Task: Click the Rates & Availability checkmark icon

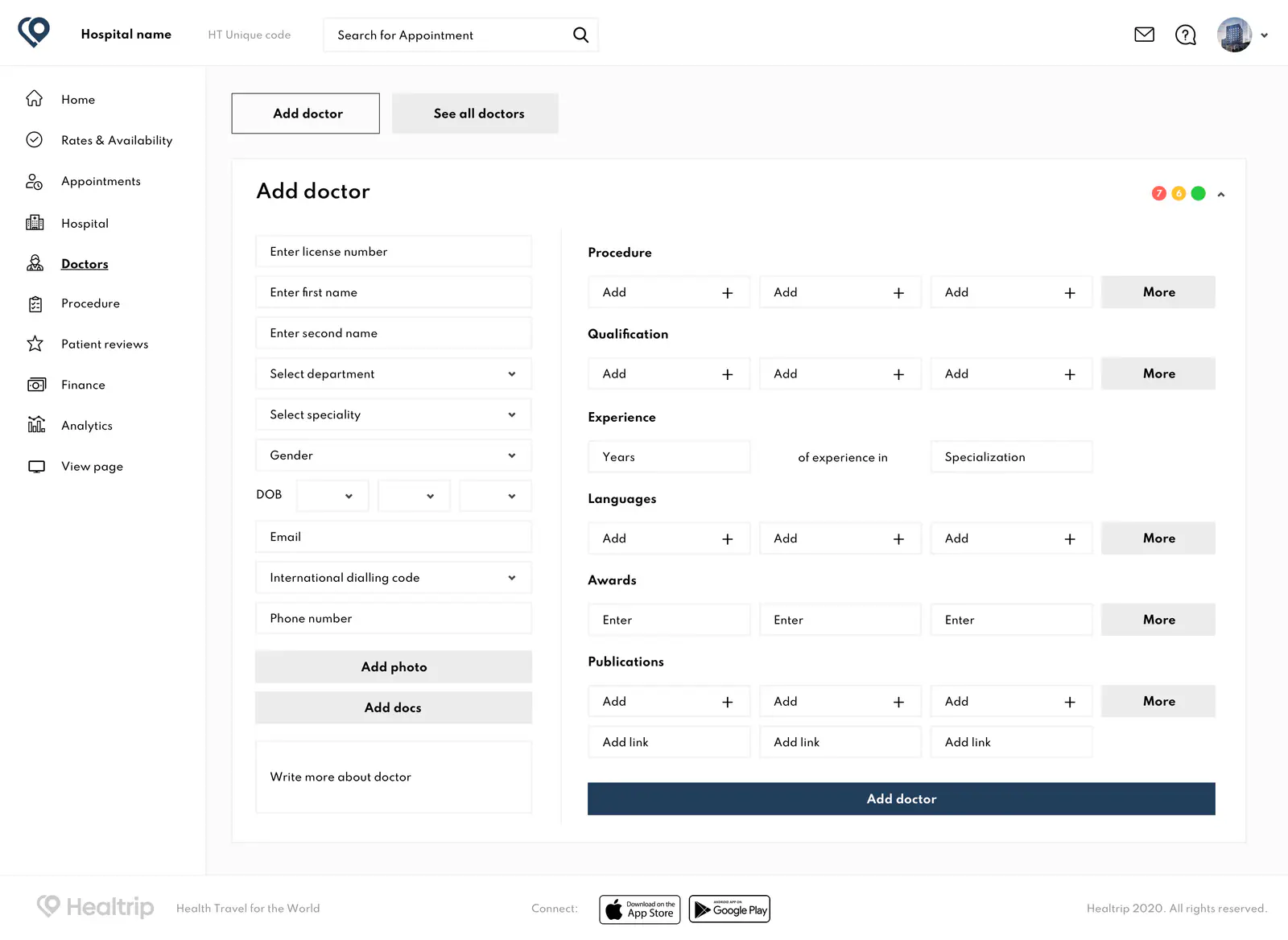Action: click(x=34, y=139)
